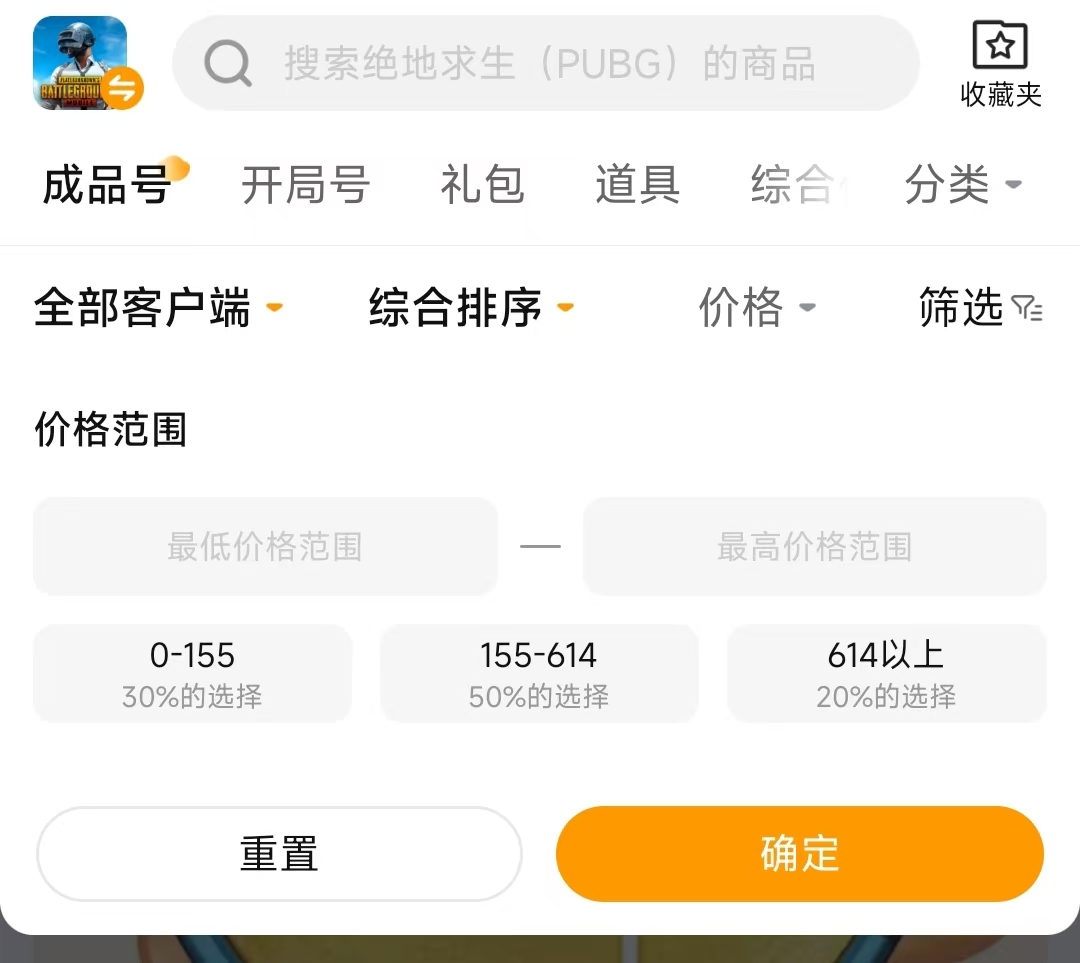The image size is (1080, 963).
Task: Click the filter funnel icon next to 筛选
Action: click(x=1027, y=308)
